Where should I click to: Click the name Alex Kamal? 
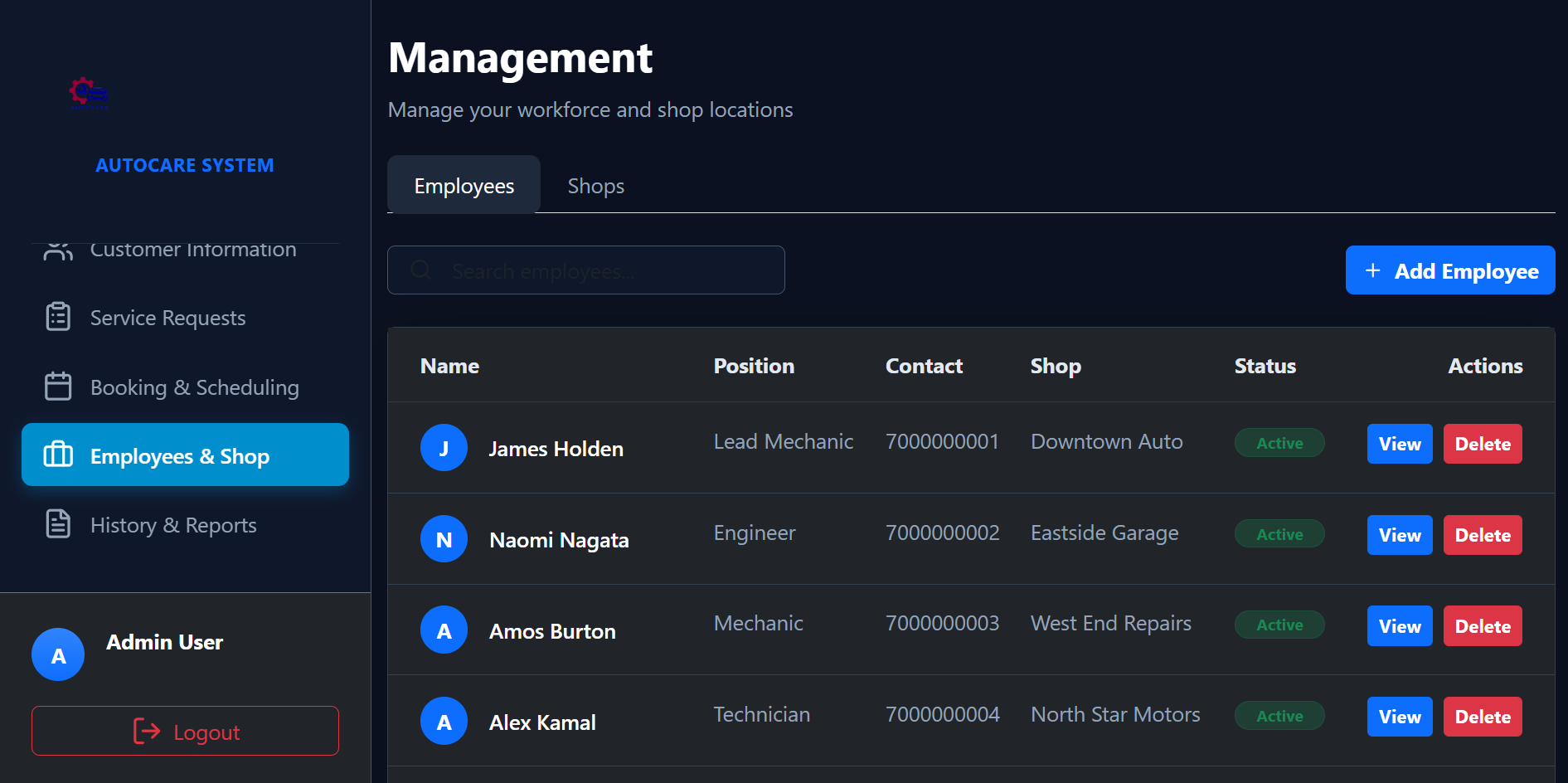click(x=542, y=722)
